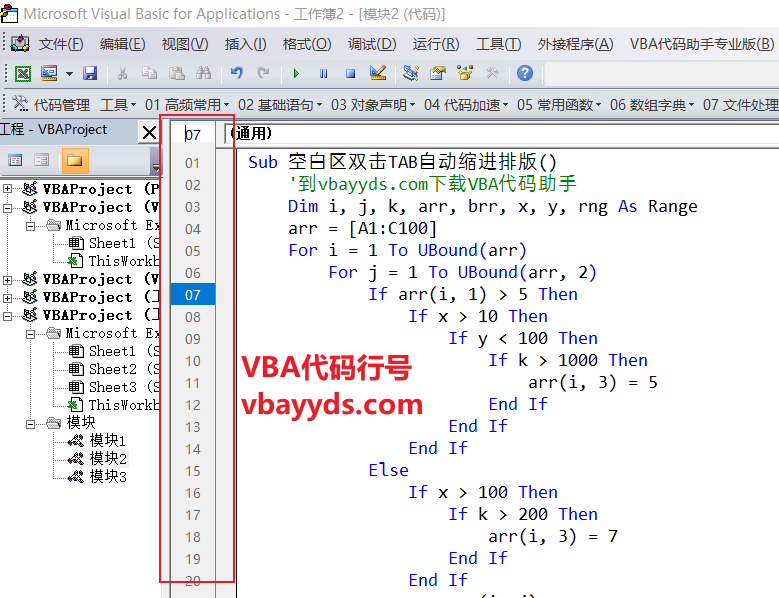Click line number 12 in the gutter
This screenshot has height=598, width=779.
click(x=193, y=405)
